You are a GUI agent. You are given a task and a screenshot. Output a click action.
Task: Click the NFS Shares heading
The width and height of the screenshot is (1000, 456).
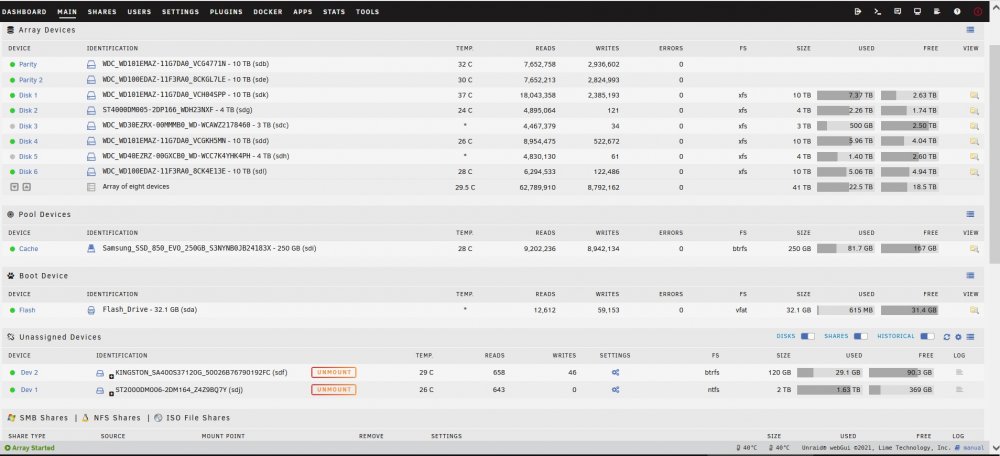tap(117, 418)
